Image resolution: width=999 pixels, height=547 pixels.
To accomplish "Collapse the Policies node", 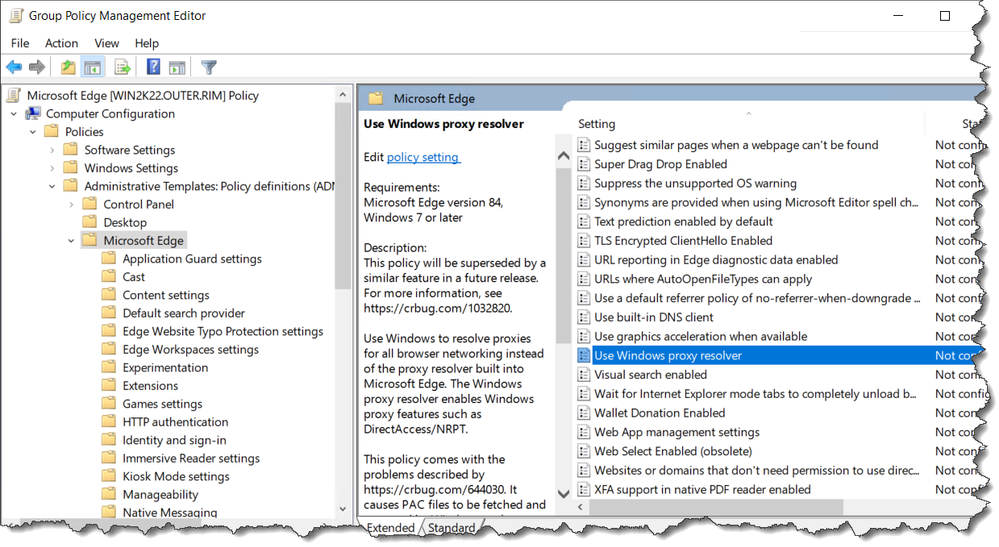I will [x=33, y=132].
